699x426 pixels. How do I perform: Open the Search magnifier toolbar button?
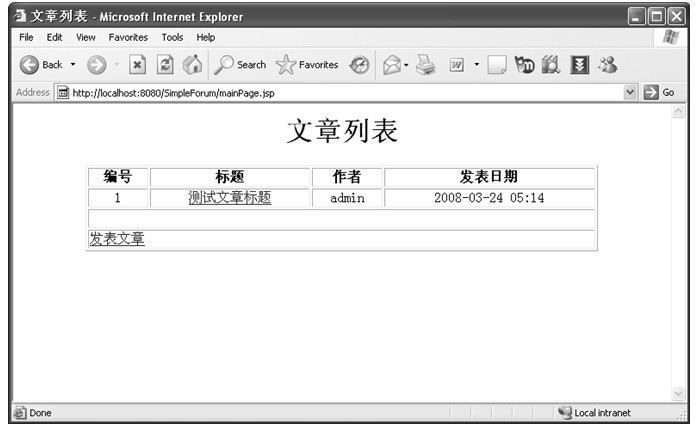click(240, 65)
